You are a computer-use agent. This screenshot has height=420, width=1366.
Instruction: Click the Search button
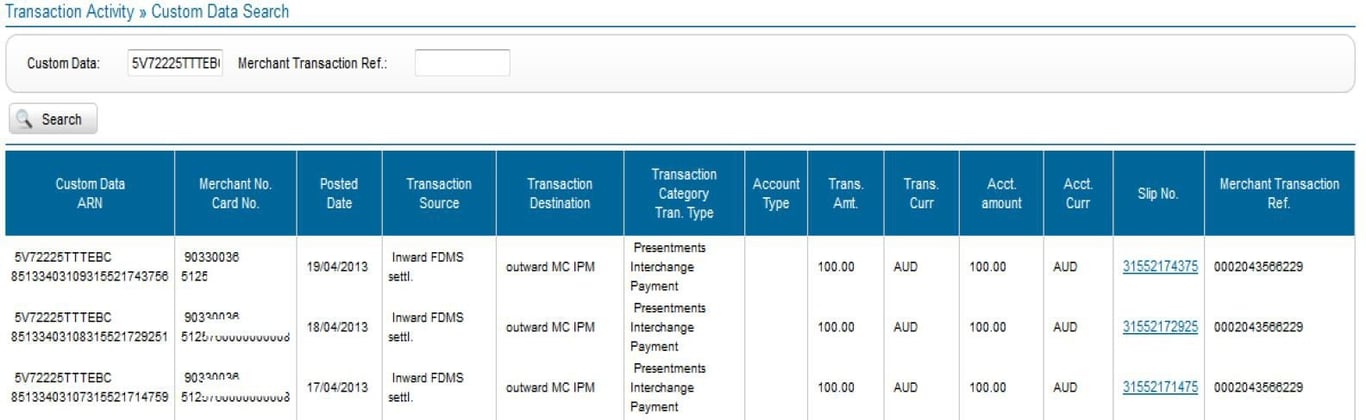[53, 119]
